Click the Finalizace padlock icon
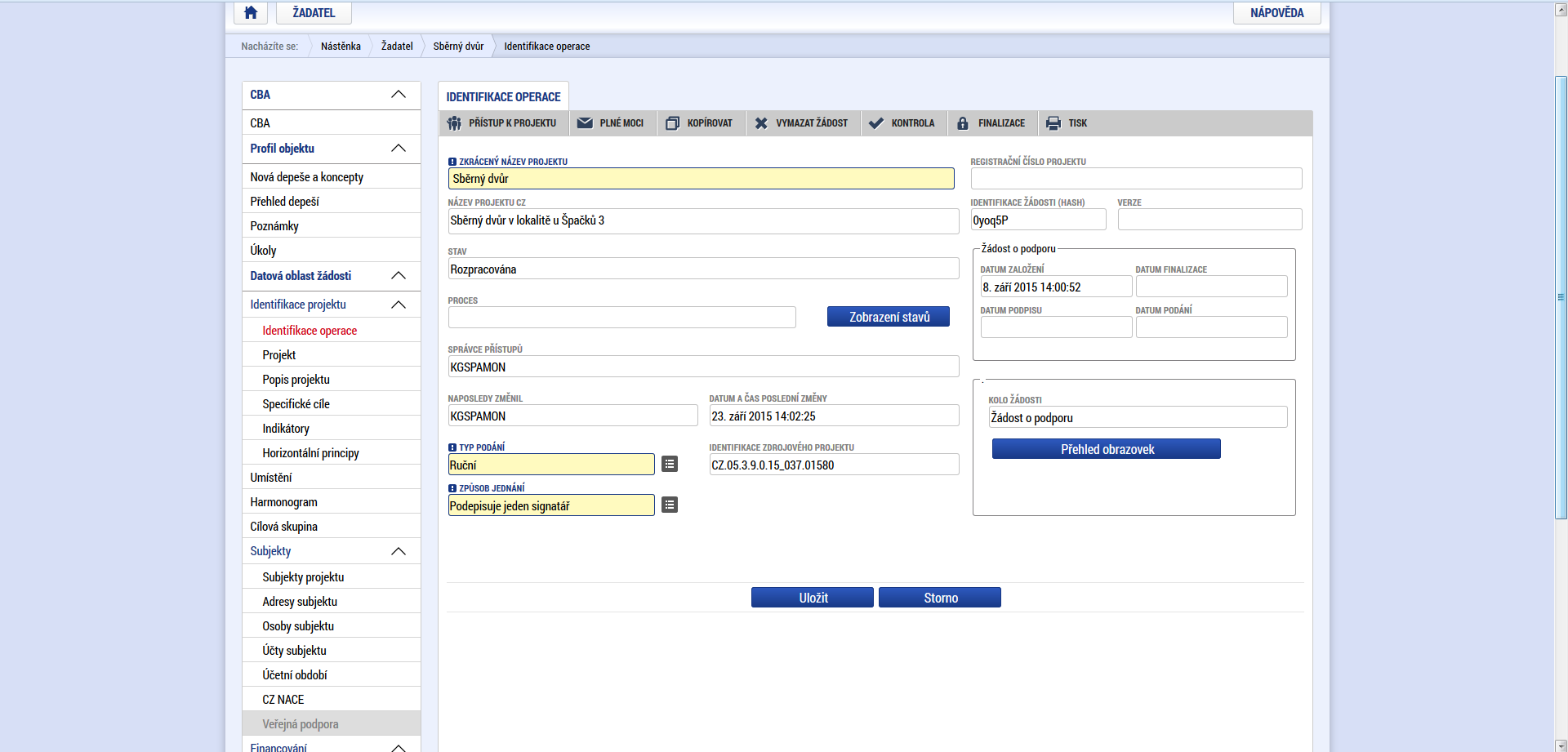1568x752 pixels. 963,123
